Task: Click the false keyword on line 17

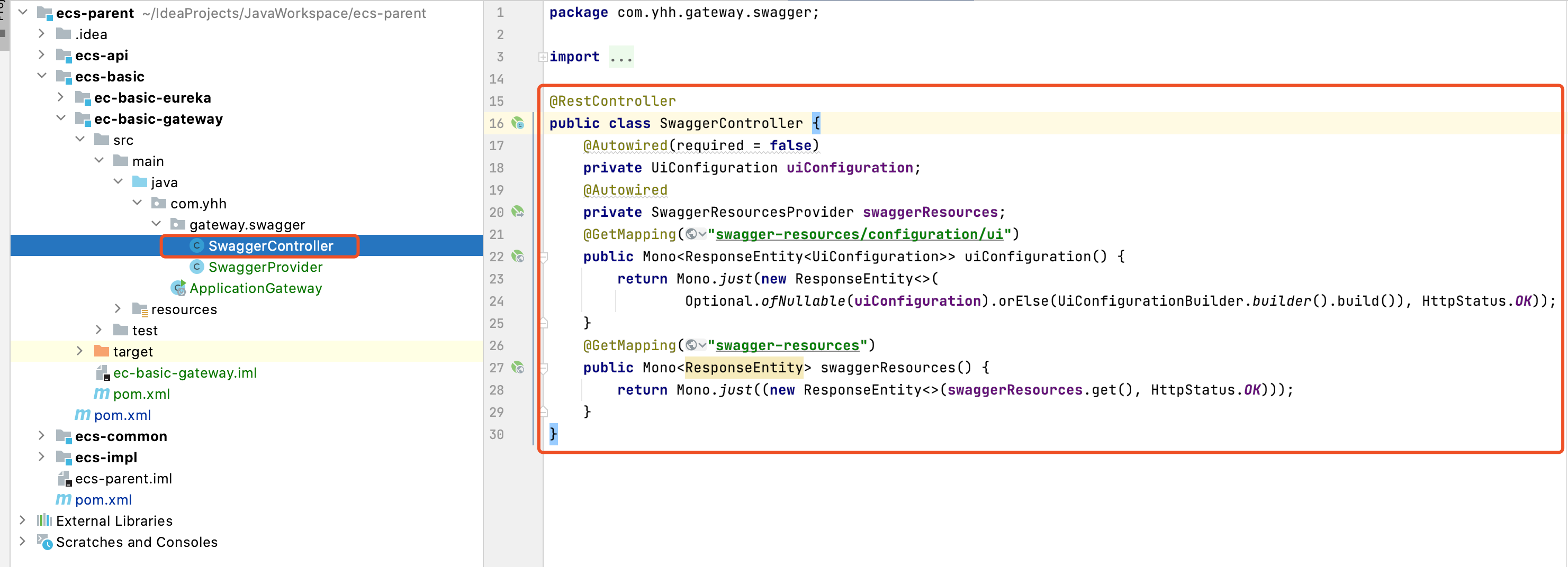Action: point(790,146)
